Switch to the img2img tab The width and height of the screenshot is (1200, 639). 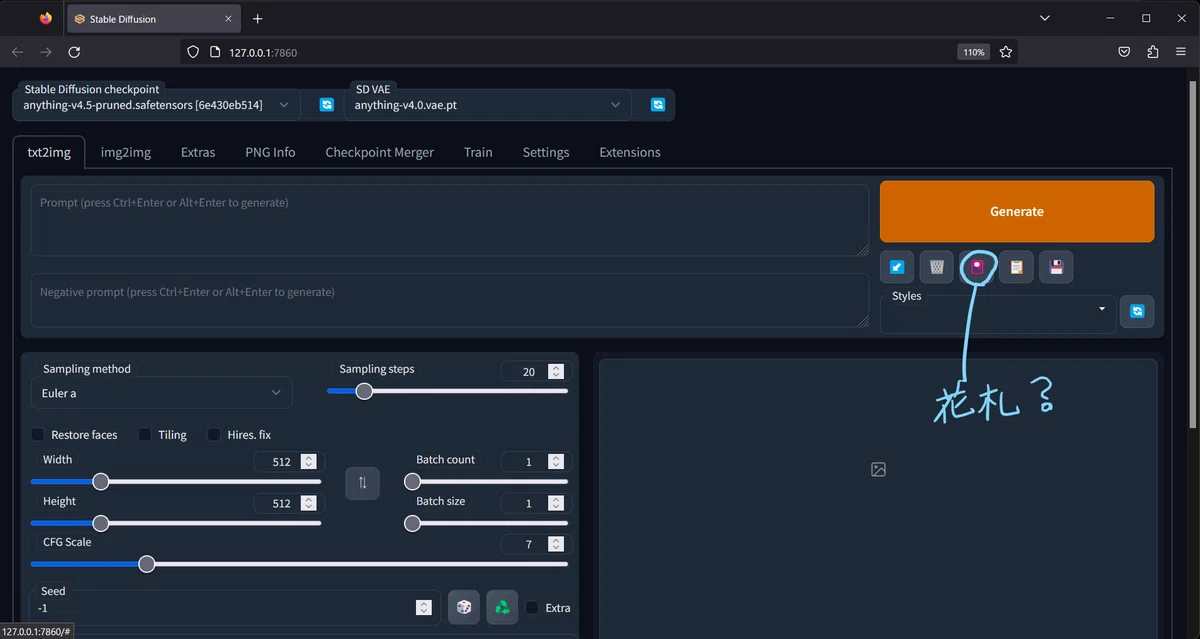pyautogui.click(x=126, y=152)
